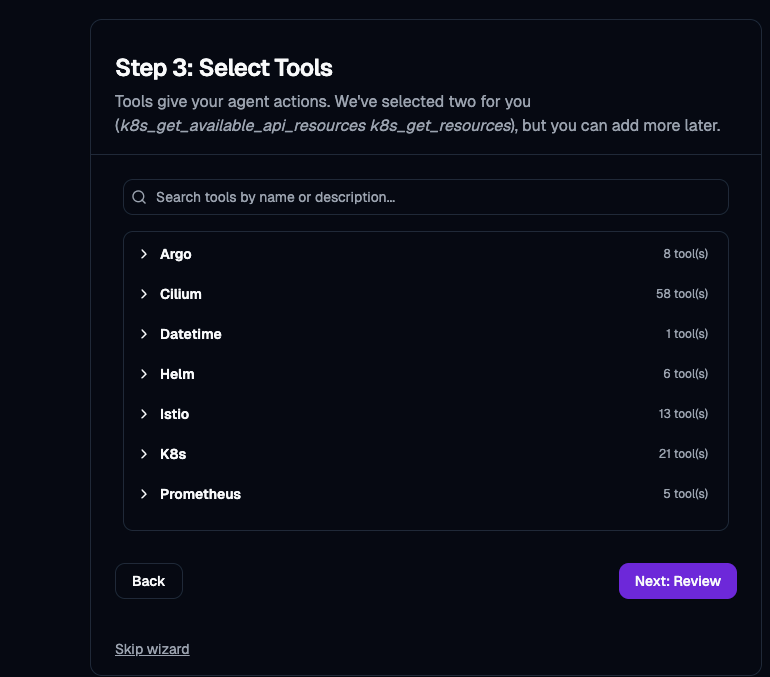Click the K8s "21 tool(s)" count
The width and height of the screenshot is (770, 677).
click(683, 454)
